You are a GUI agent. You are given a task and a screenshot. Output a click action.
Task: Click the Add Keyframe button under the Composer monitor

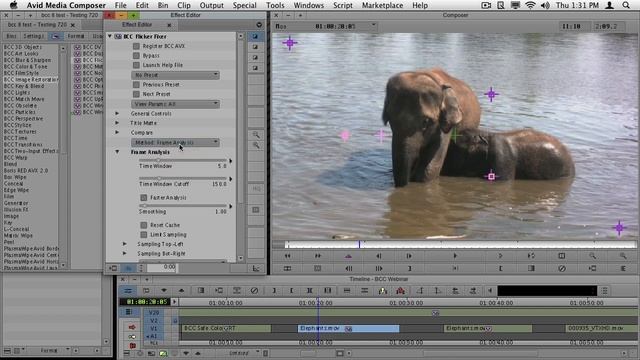348,256
